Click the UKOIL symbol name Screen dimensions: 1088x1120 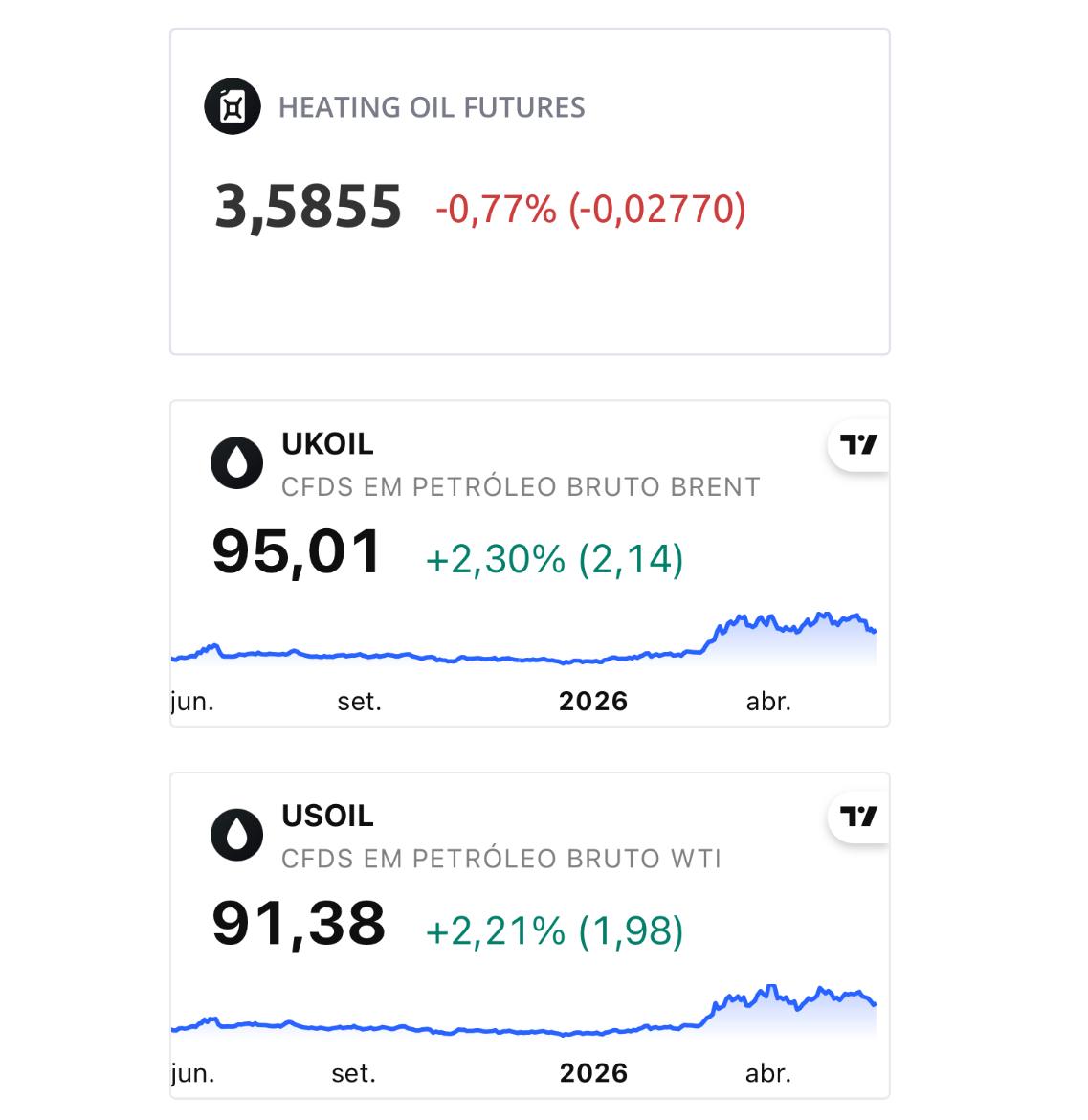(327, 443)
